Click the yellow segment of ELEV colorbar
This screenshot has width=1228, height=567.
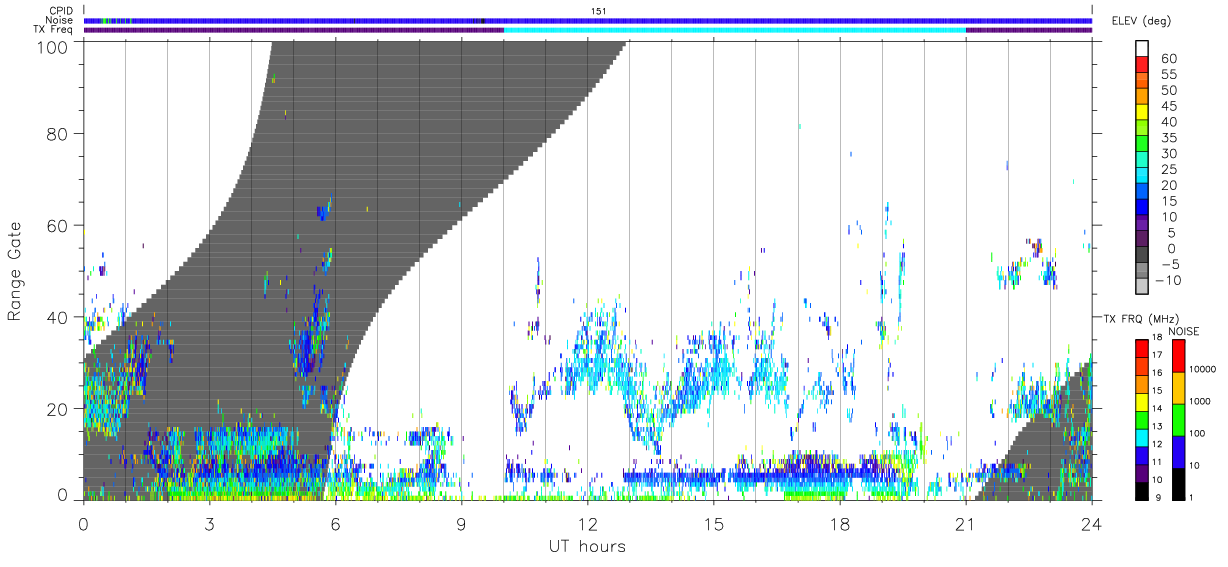(x=1142, y=113)
